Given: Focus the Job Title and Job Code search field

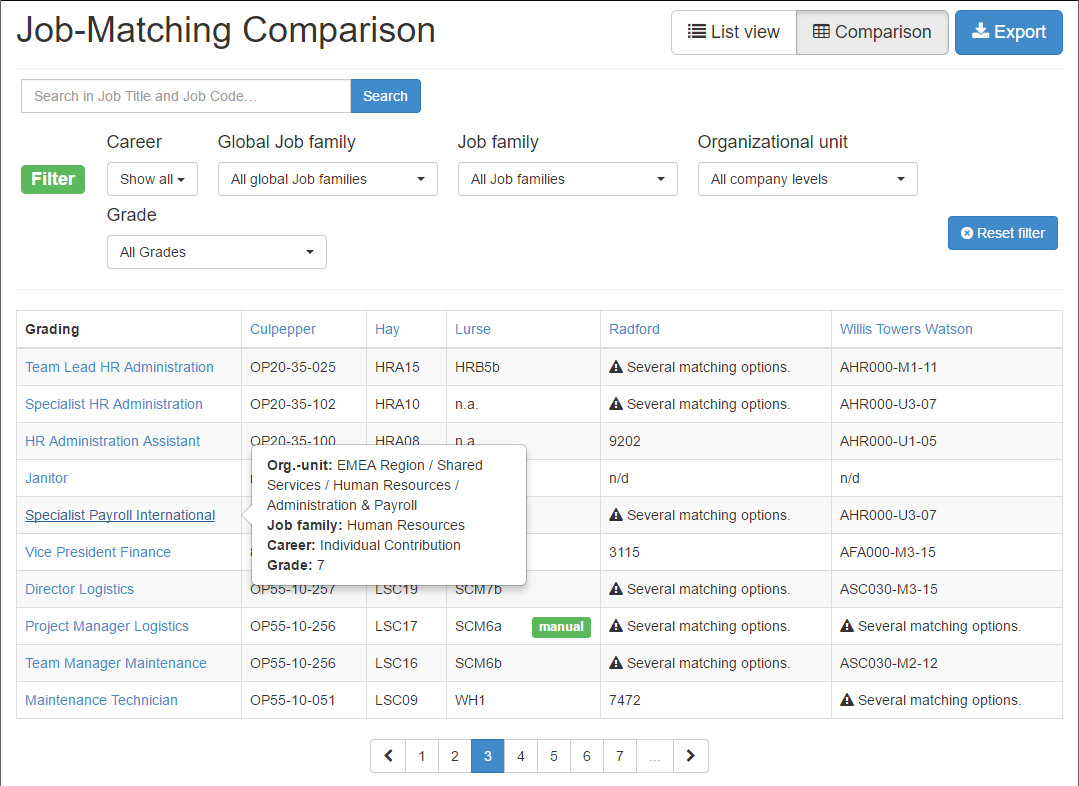Looking at the screenshot, I should (186, 96).
